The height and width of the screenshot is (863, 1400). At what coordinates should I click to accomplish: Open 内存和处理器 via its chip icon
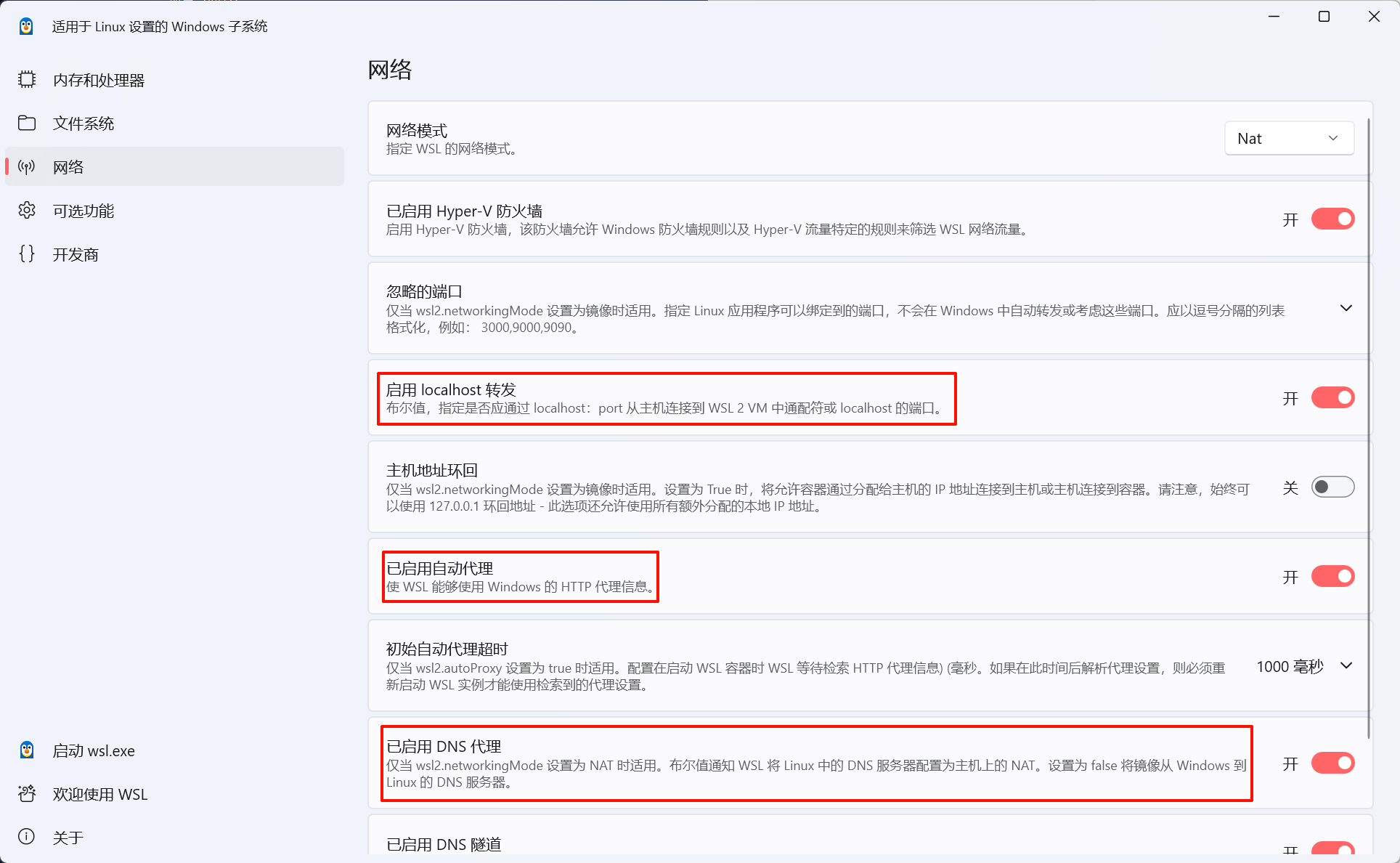(x=27, y=79)
